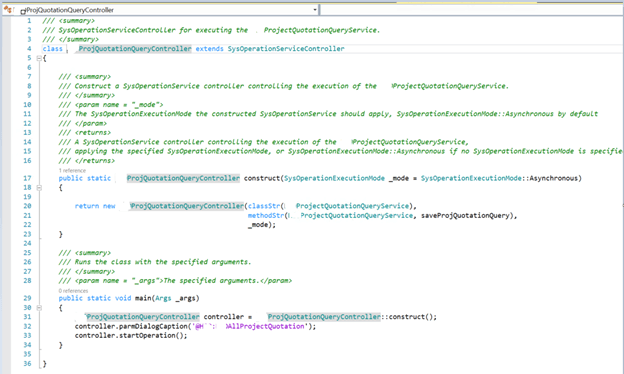Collapse the class body at line 5

(x=39, y=58)
